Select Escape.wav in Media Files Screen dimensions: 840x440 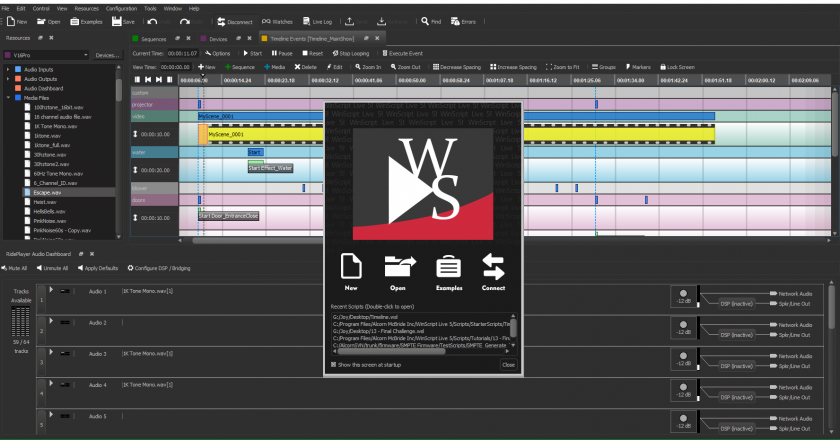click(x=47, y=192)
